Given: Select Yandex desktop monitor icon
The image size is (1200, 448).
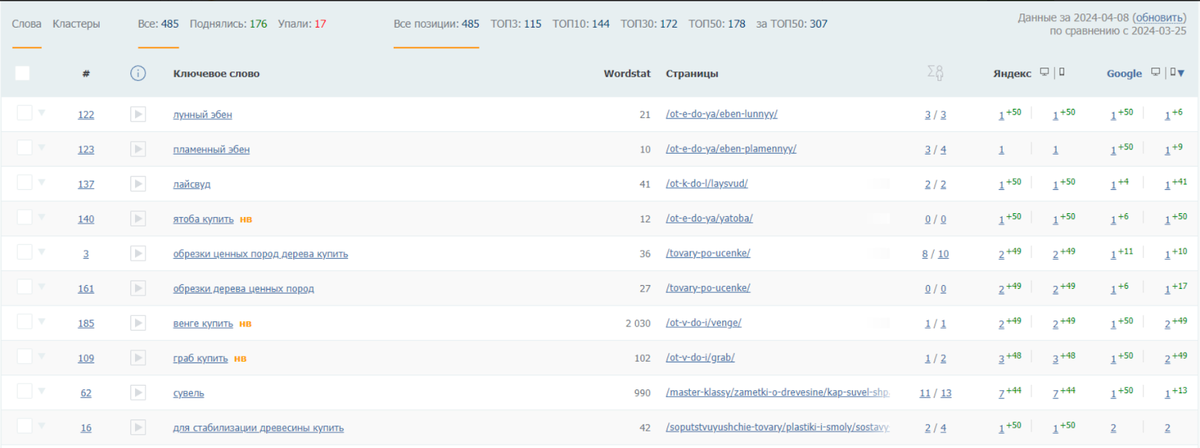Looking at the screenshot, I should (1044, 72).
